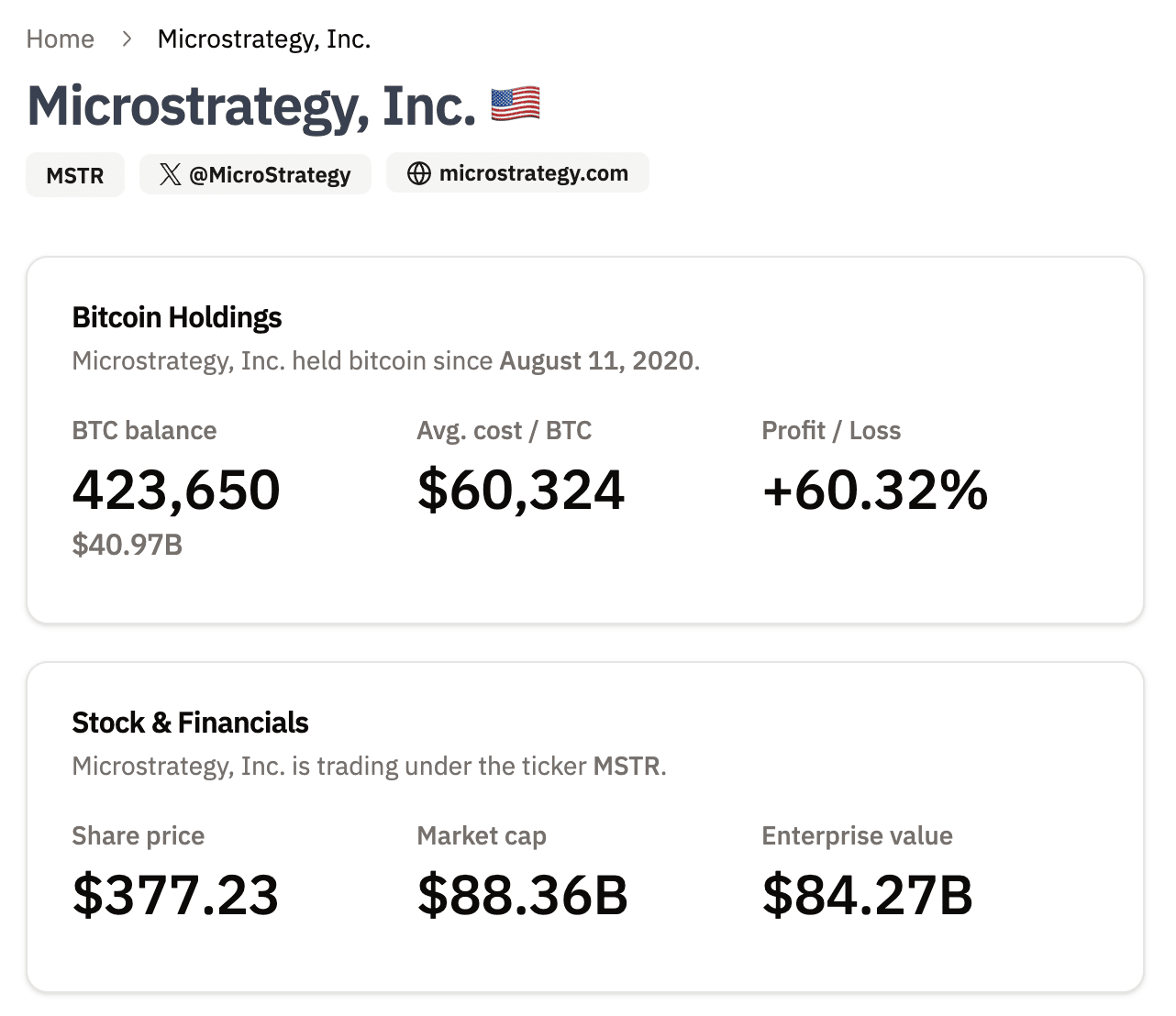1176x1016 pixels.
Task: Click the +60.32% profit figure
Action: coord(875,490)
